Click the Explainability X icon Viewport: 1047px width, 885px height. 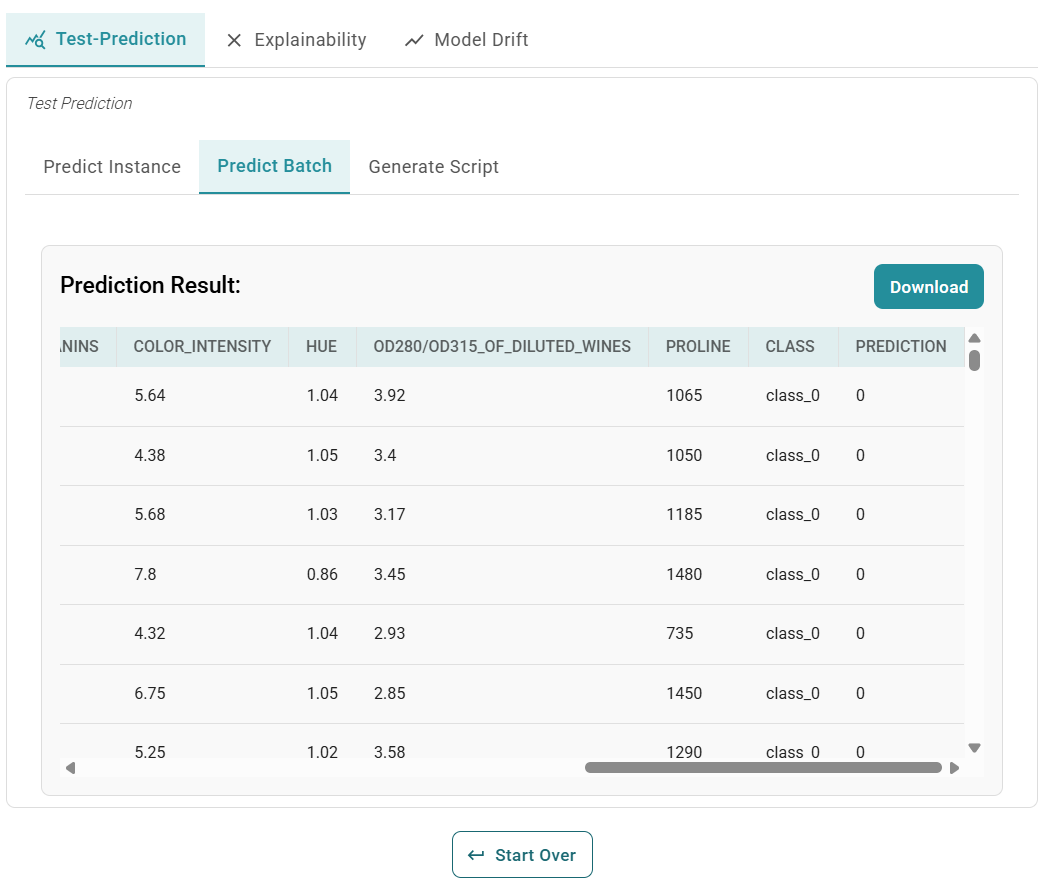tap(234, 40)
